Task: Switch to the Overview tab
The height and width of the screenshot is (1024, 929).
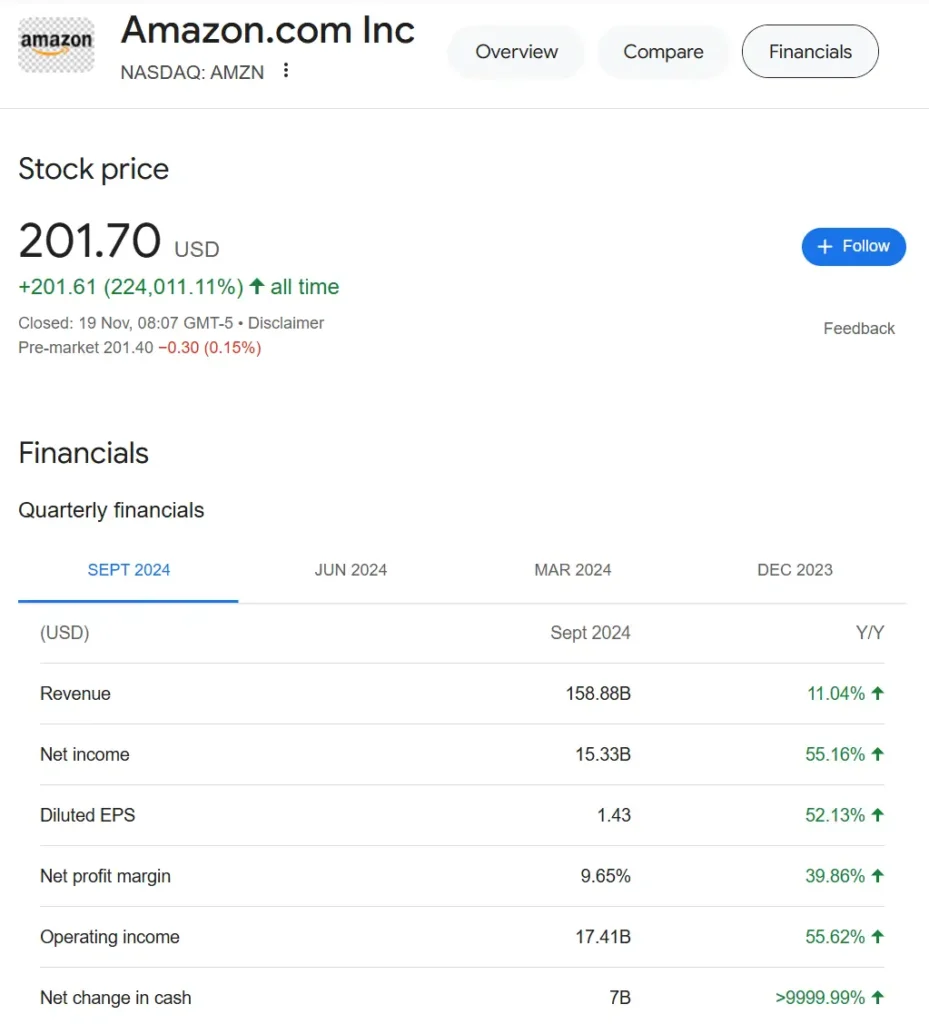Action: click(516, 52)
